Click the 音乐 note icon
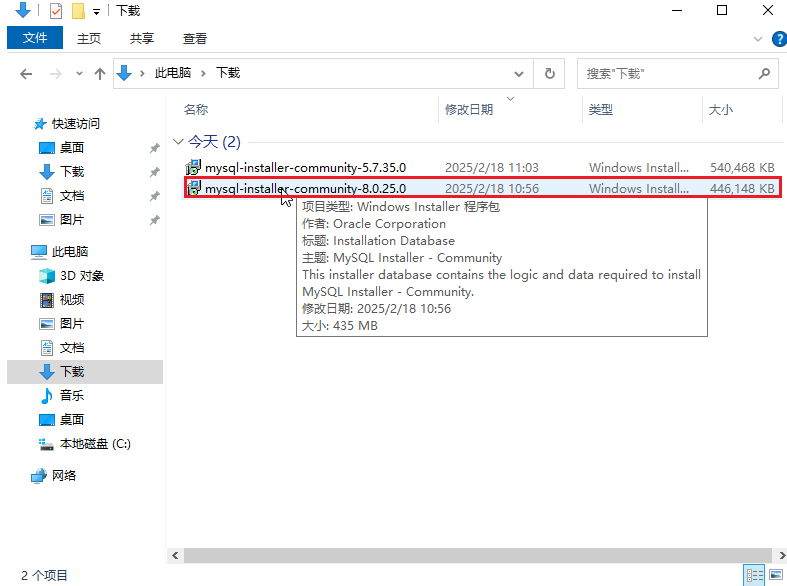This screenshot has width=787, height=586. (47, 396)
